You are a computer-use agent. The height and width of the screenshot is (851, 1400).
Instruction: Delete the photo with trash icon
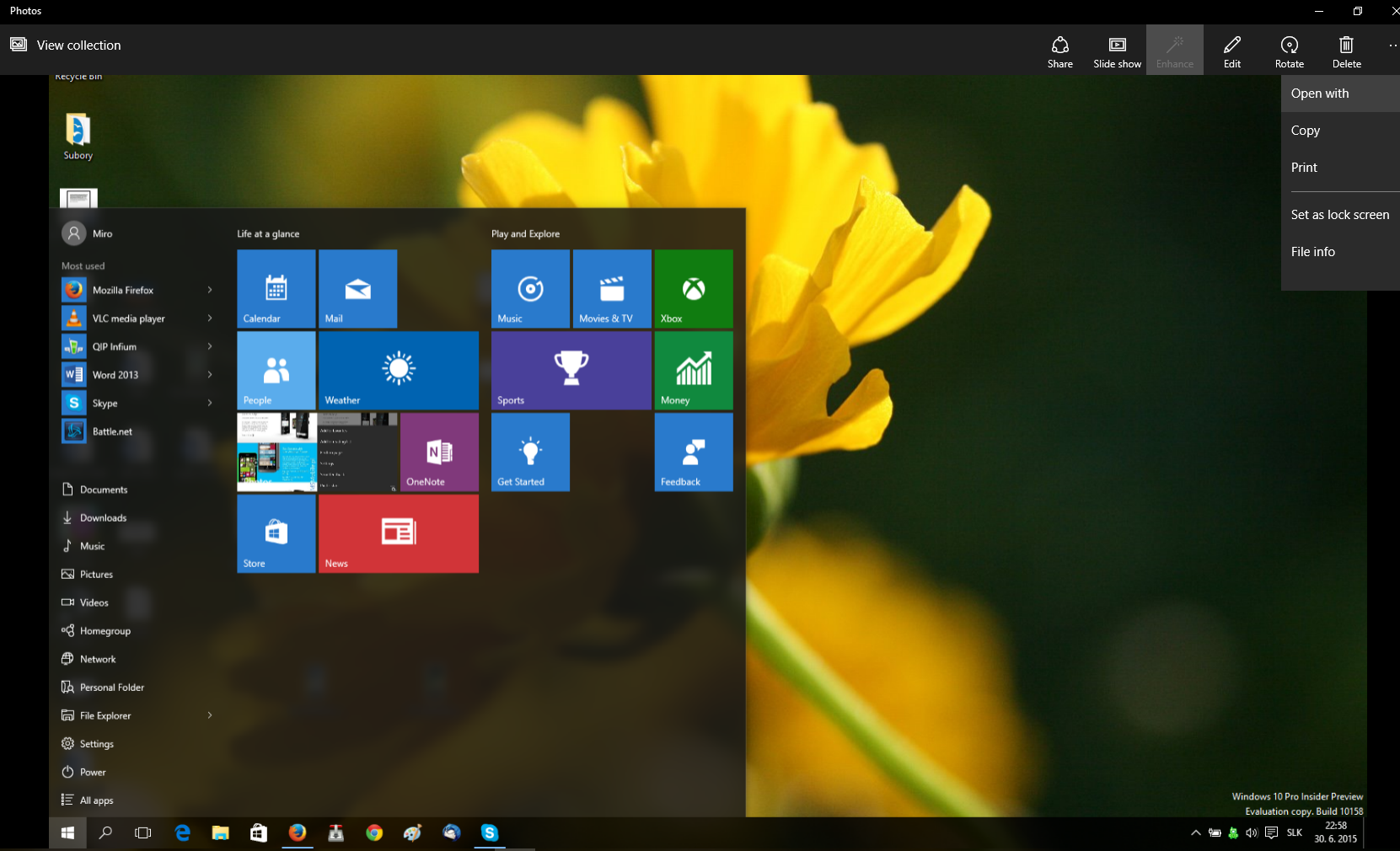click(1346, 51)
